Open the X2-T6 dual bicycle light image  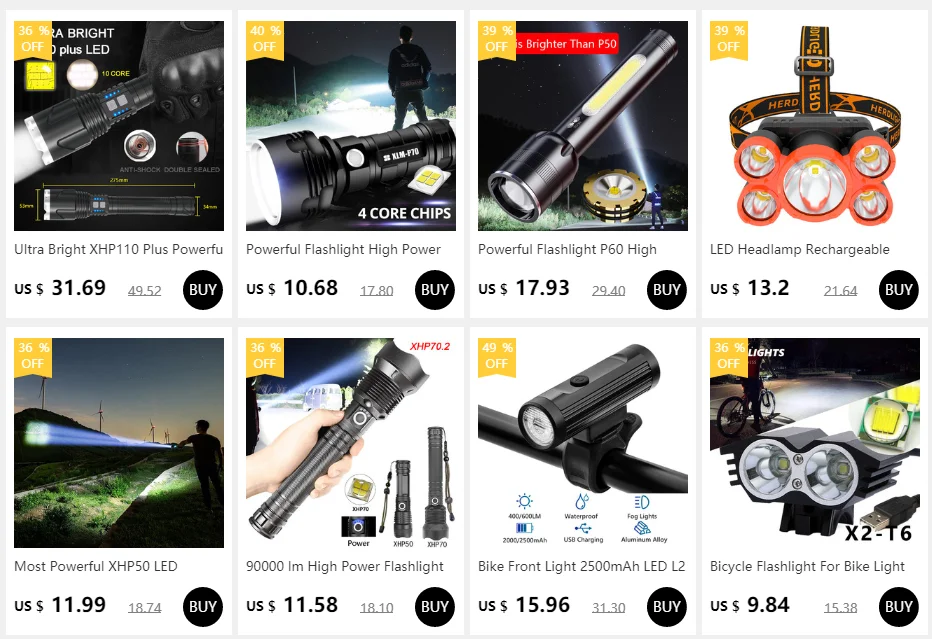[x=814, y=443]
